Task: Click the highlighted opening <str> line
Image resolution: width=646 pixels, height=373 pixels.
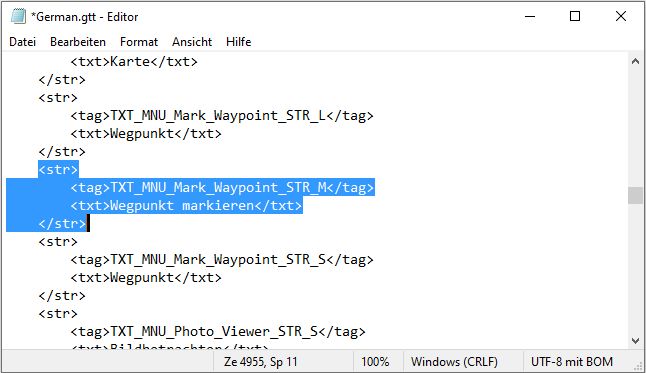Action: pyautogui.click(x=58, y=170)
